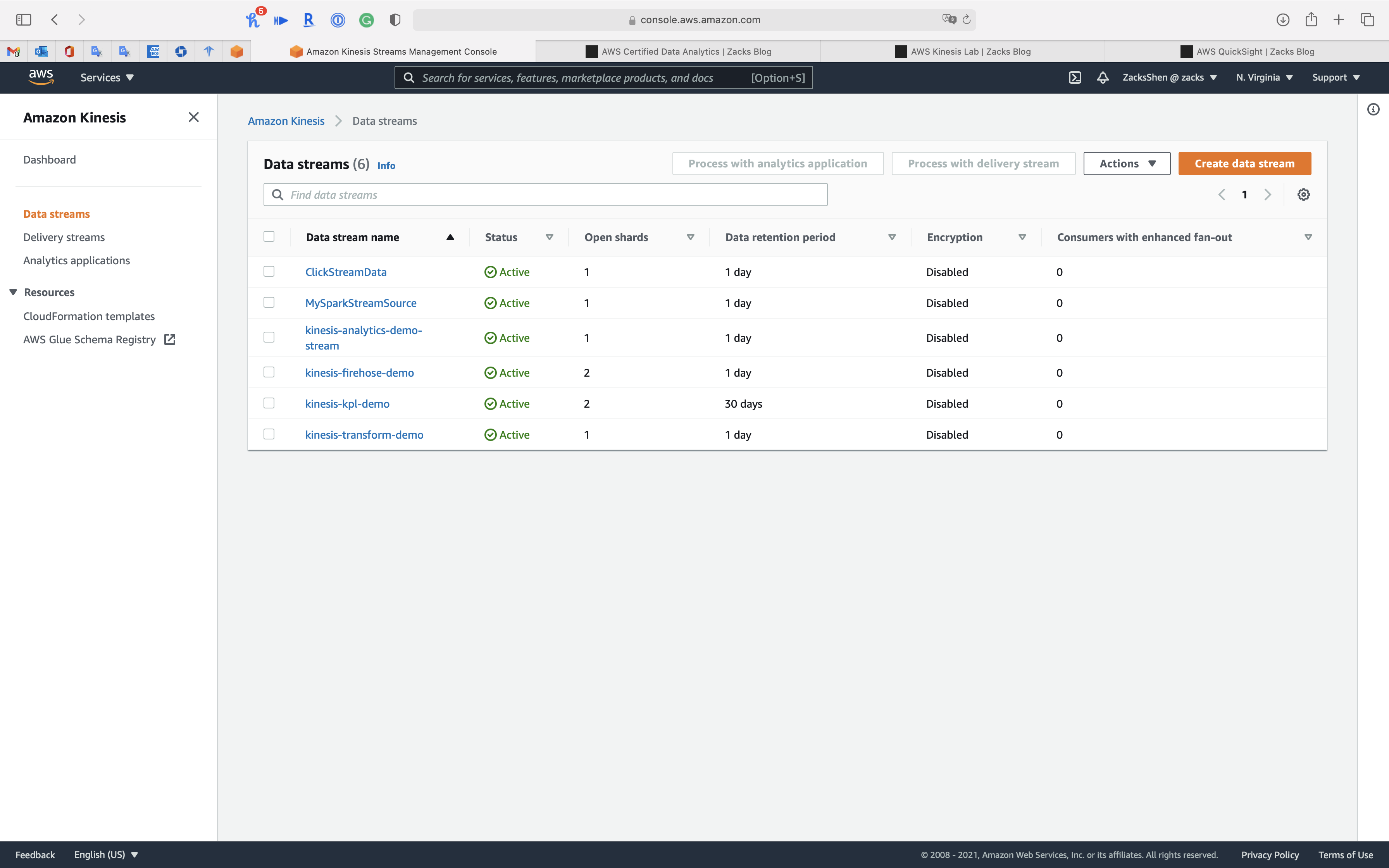Click Create data stream button
The width and height of the screenshot is (1389, 868).
click(1244, 164)
